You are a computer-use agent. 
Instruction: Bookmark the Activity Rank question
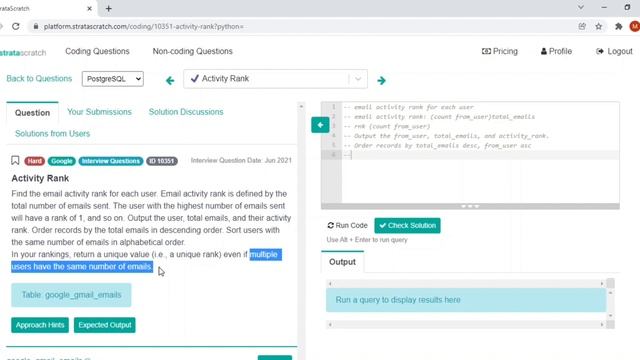[x=15, y=160]
